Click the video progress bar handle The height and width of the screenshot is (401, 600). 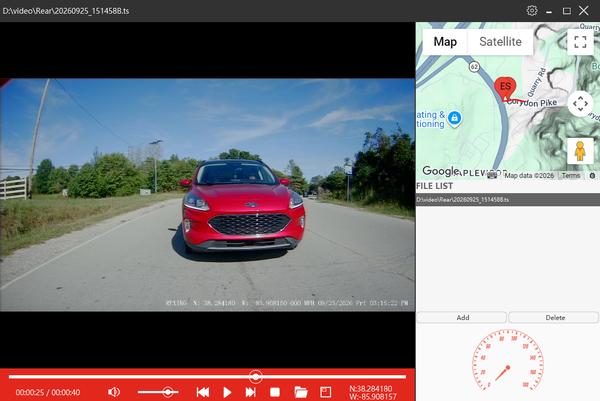(256, 377)
